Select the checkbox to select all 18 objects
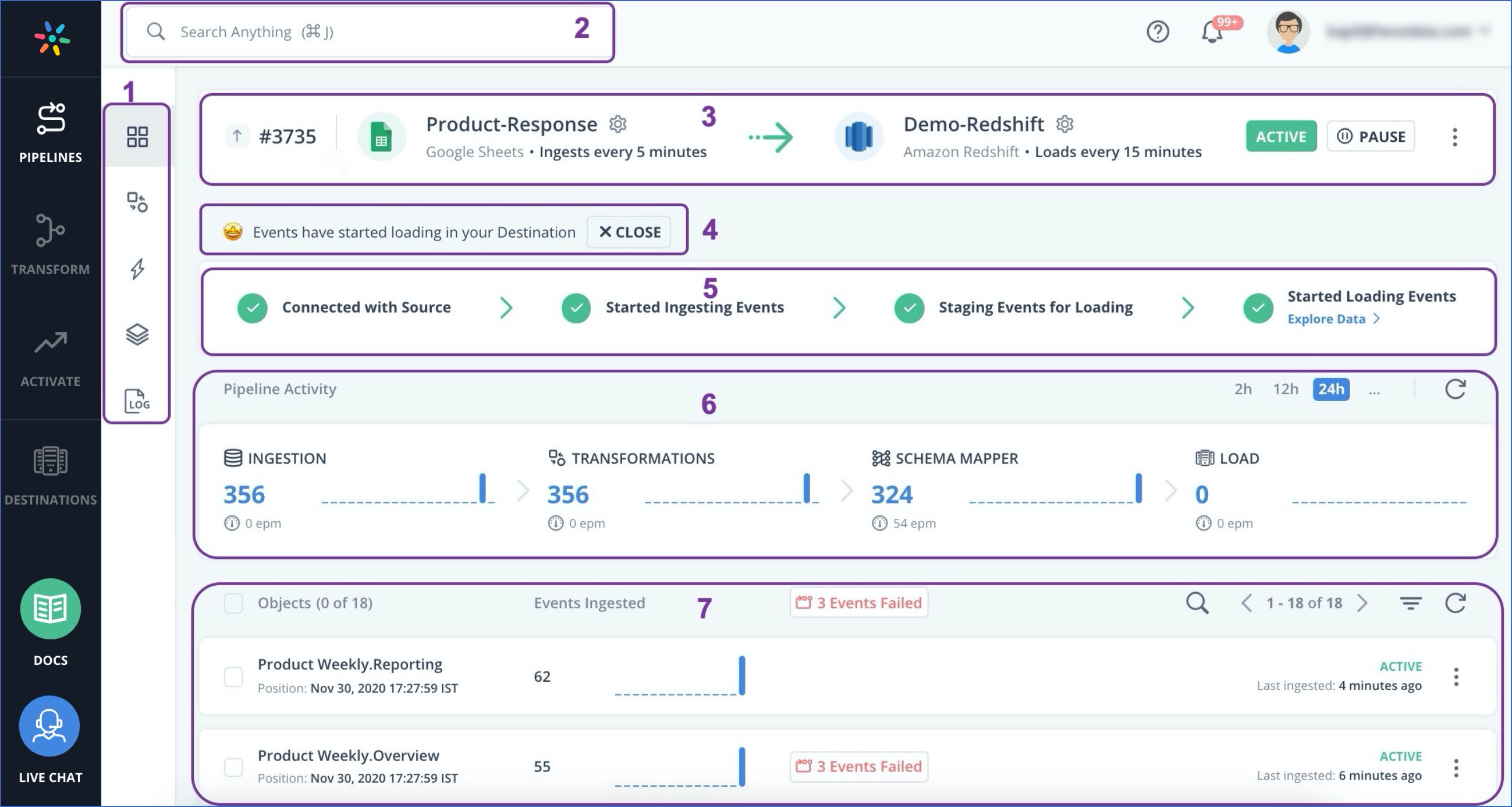This screenshot has height=807, width=1512. coord(233,603)
